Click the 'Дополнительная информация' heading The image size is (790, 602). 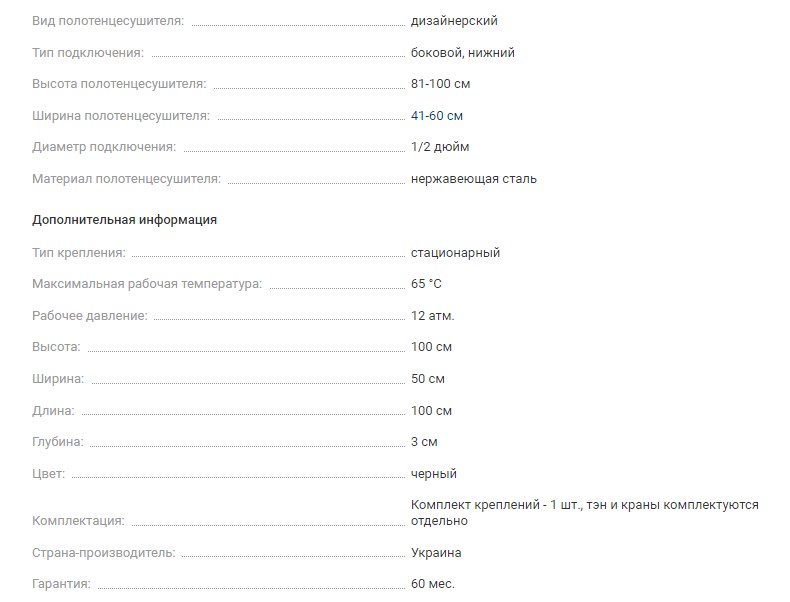124,220
